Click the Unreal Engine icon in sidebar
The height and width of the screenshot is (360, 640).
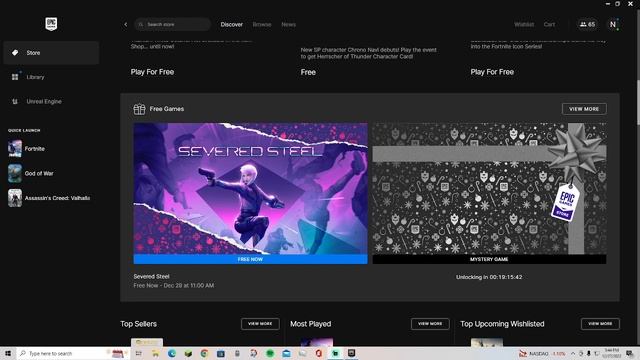pos(15,101)
